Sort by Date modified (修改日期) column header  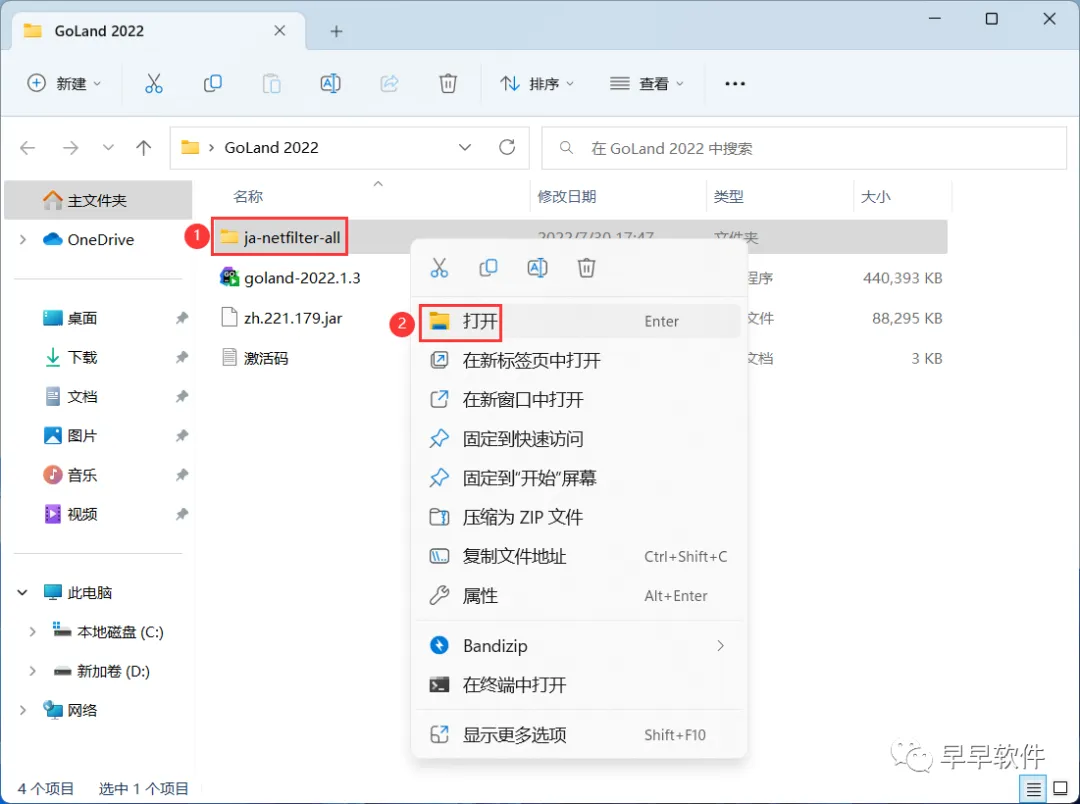pos(566,196)
